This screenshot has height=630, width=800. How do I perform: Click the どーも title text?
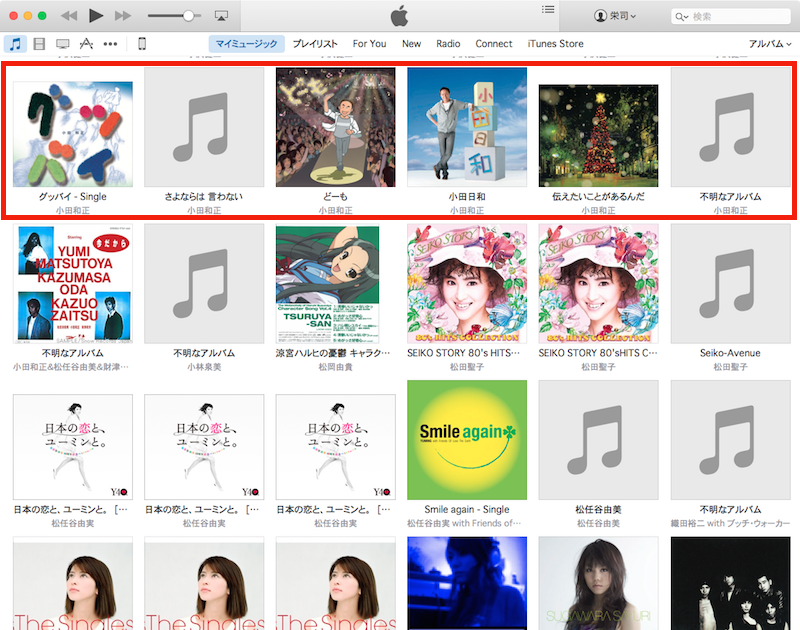336,196
